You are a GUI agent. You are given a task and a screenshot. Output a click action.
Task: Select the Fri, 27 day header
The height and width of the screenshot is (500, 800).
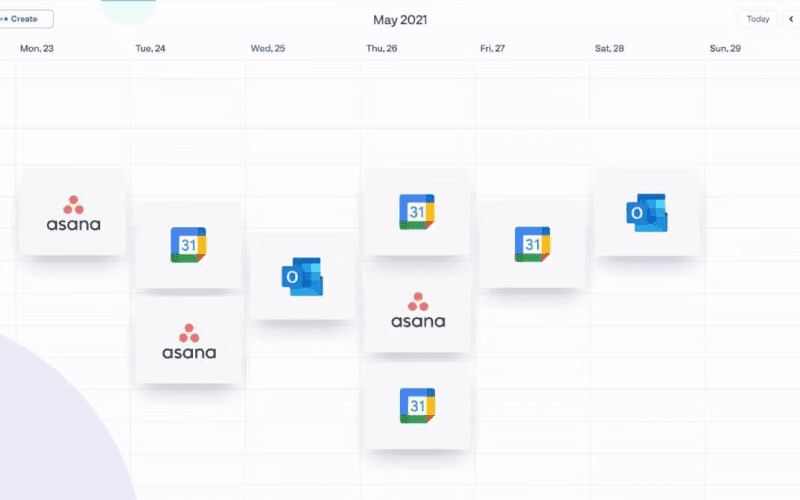point(492,48)
